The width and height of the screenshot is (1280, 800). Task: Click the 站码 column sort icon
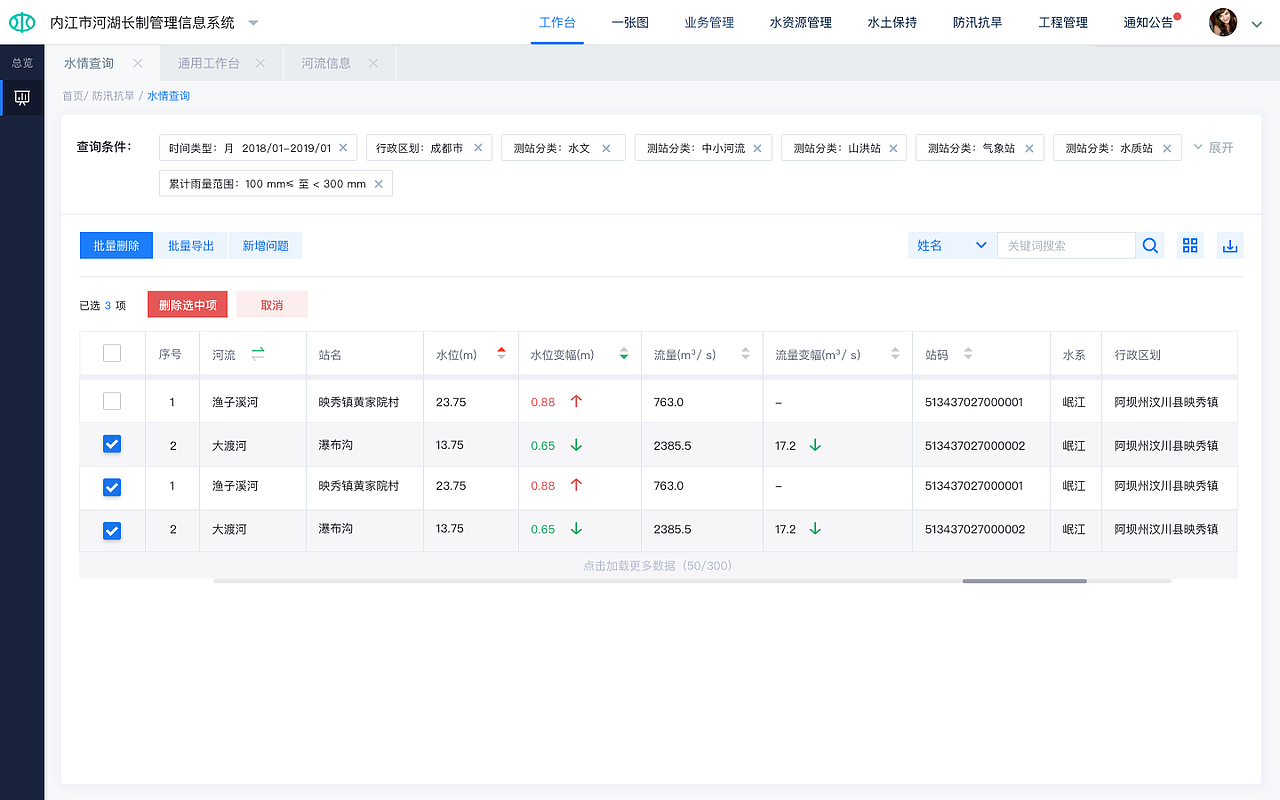tap(967, 353)
